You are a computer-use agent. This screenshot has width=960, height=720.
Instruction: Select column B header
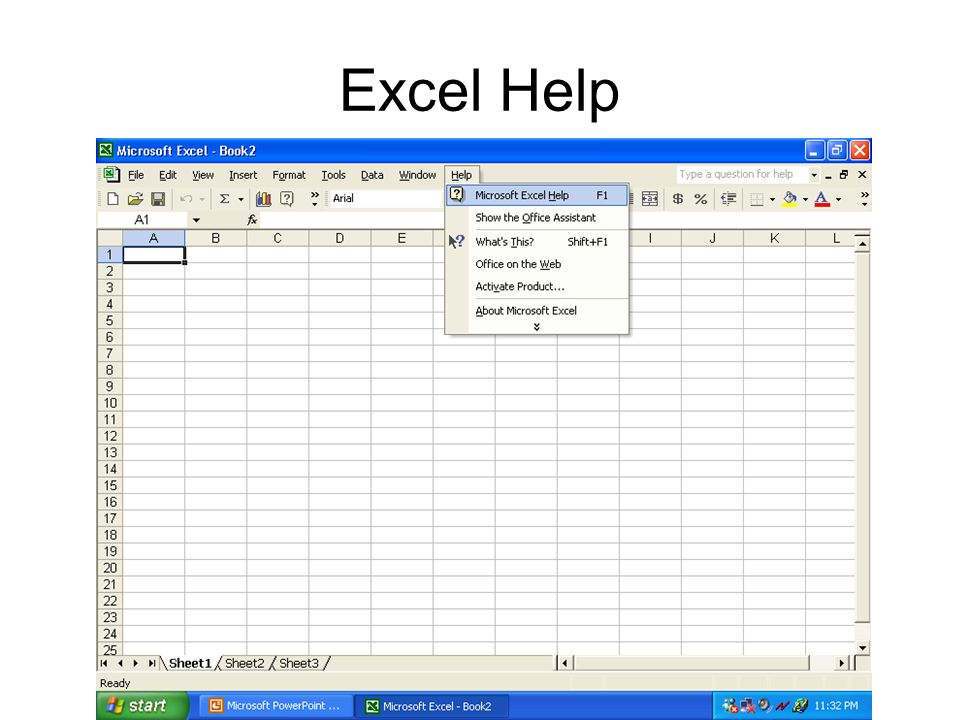point(216,238)
